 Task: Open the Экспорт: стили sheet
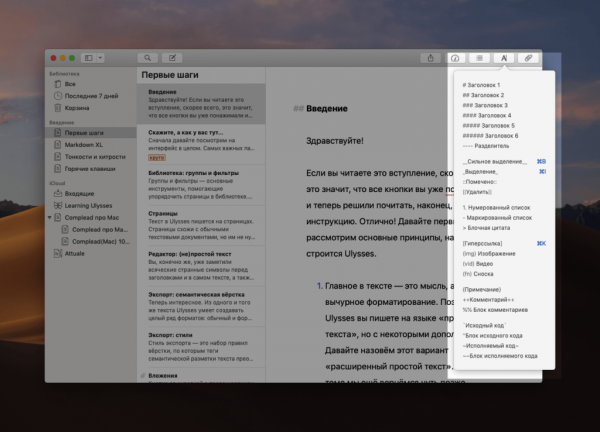(201, 347)
